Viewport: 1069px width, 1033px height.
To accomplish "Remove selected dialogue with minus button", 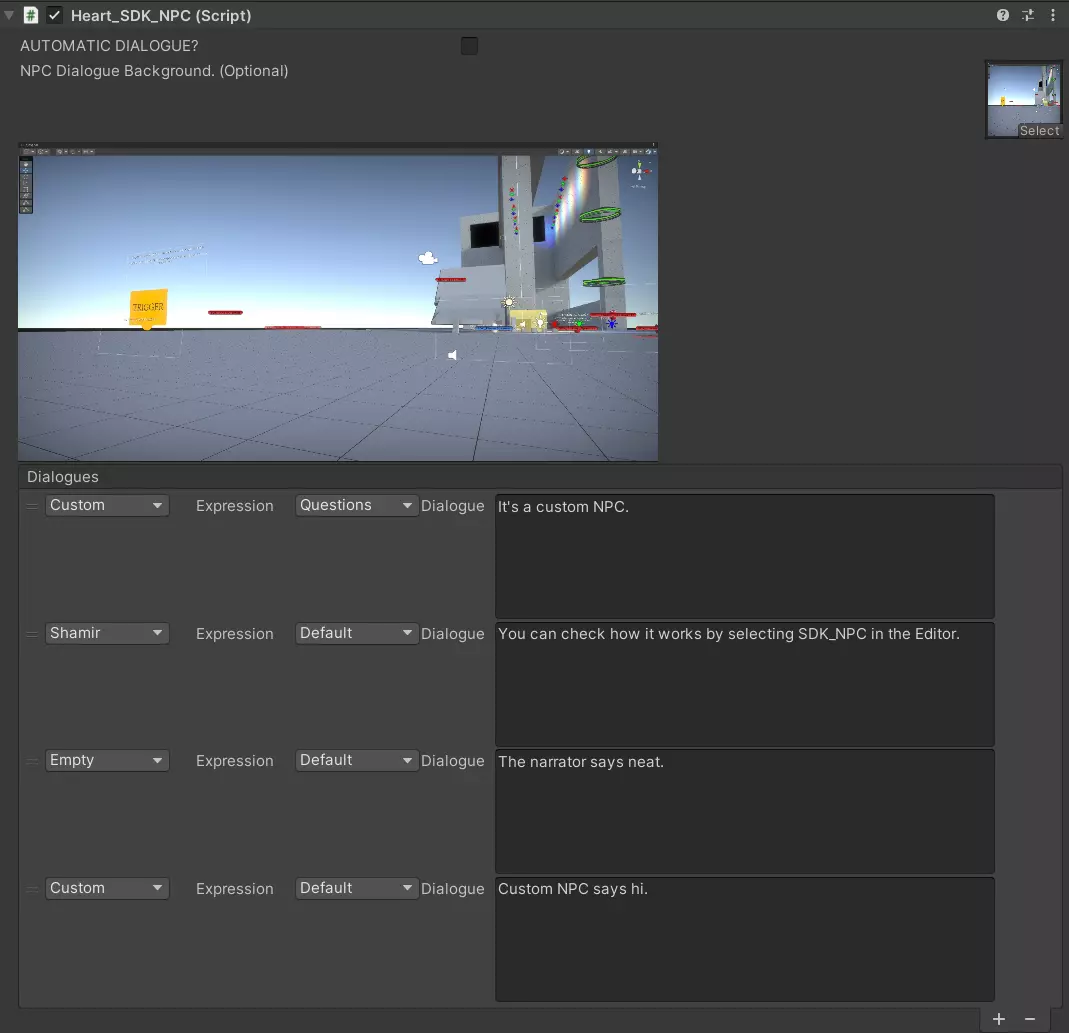I will click(x=1030, y=1019).
